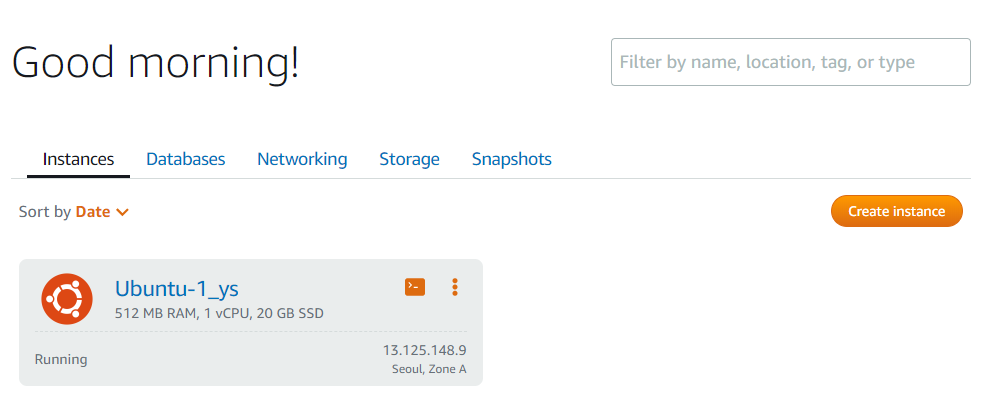Switch to the Databases tab
The image size is (995, 406).
(185, 159)
